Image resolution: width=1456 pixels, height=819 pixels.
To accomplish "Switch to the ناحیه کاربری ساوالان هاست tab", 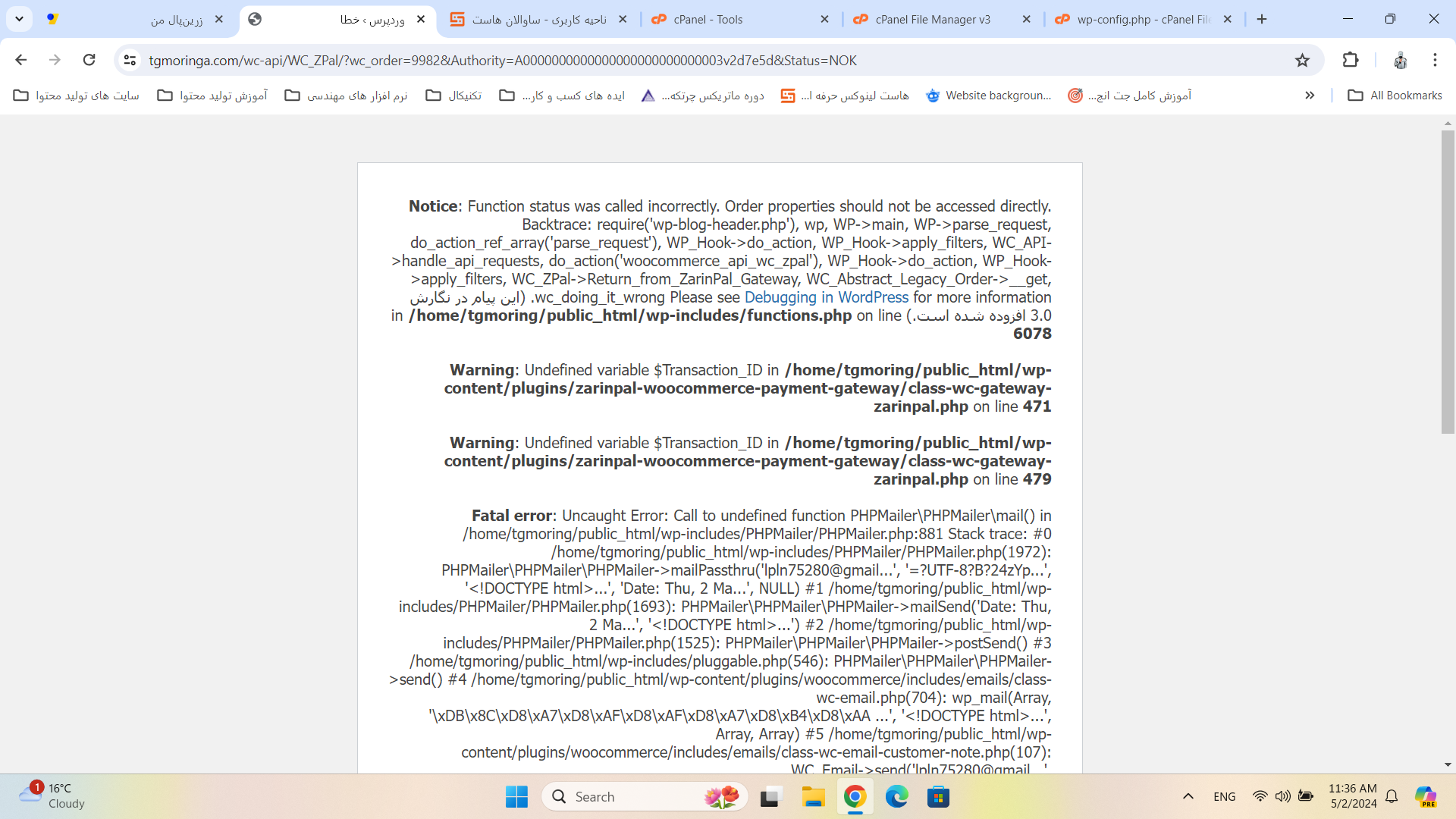I will tap(538, 20).
